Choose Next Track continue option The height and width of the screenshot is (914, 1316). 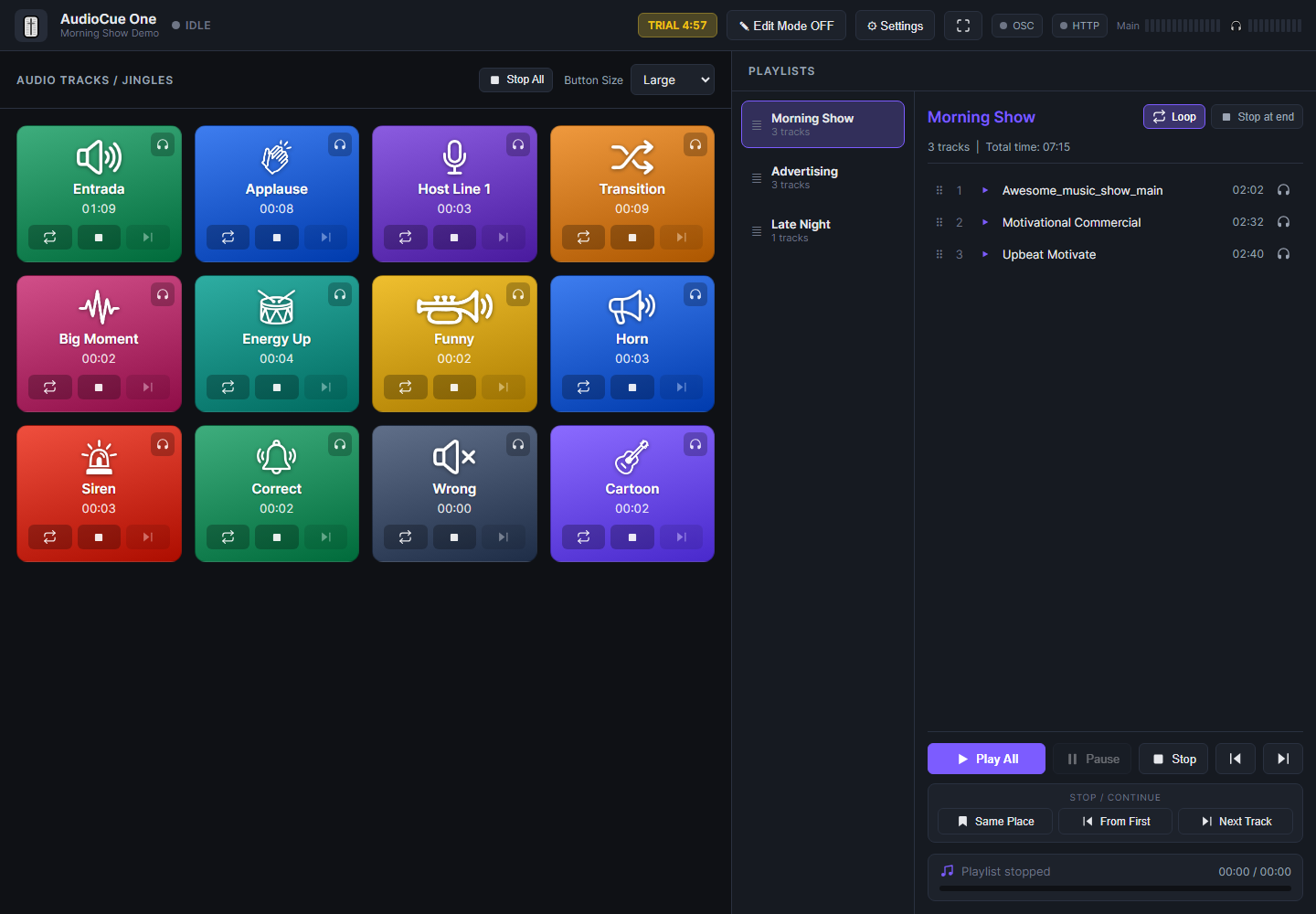tap(1236, 822)
